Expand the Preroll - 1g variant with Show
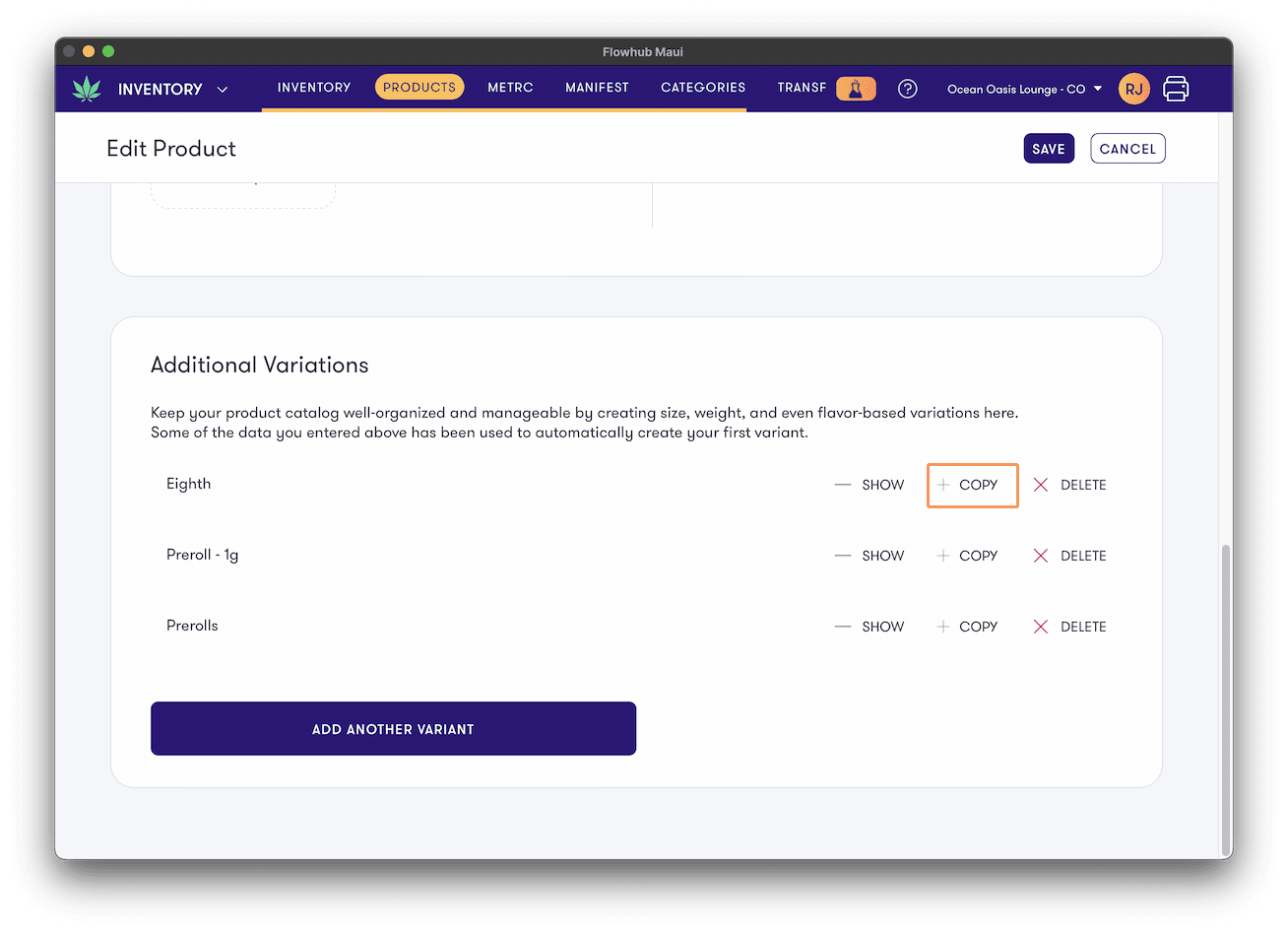The height and width of the screenshot is (932, 1288). 869,556
